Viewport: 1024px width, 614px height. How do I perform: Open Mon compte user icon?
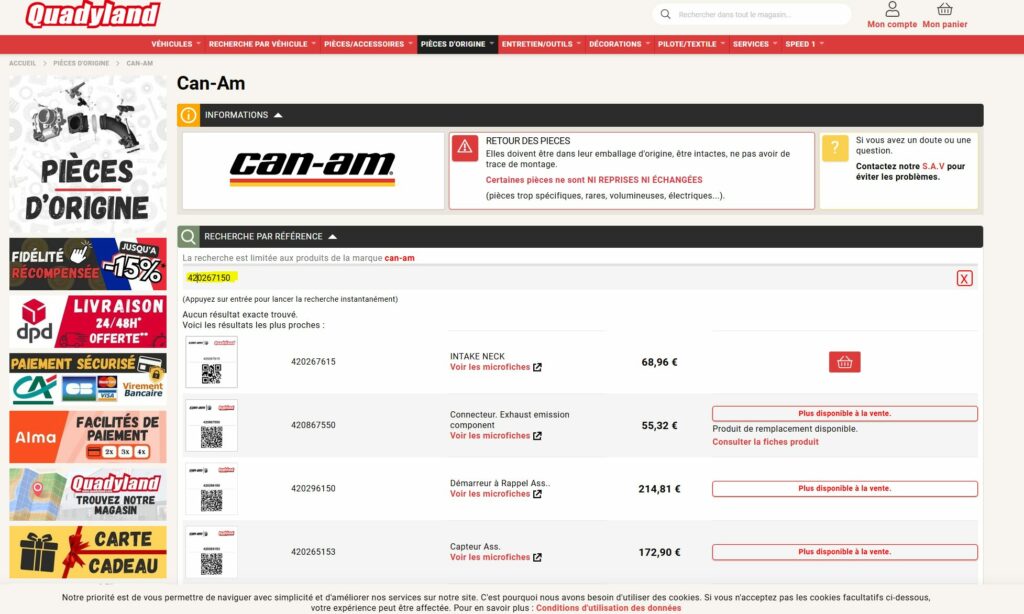point(892,10)
